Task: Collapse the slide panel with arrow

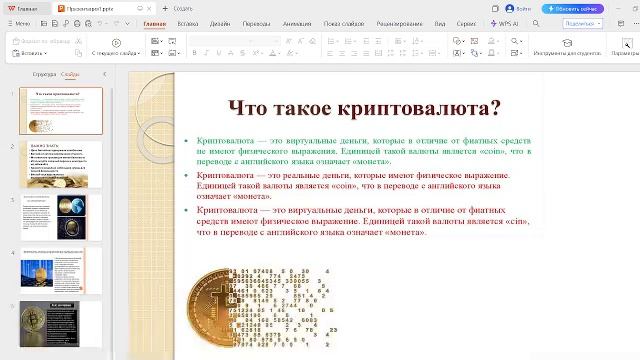Action: click(105, 74)
